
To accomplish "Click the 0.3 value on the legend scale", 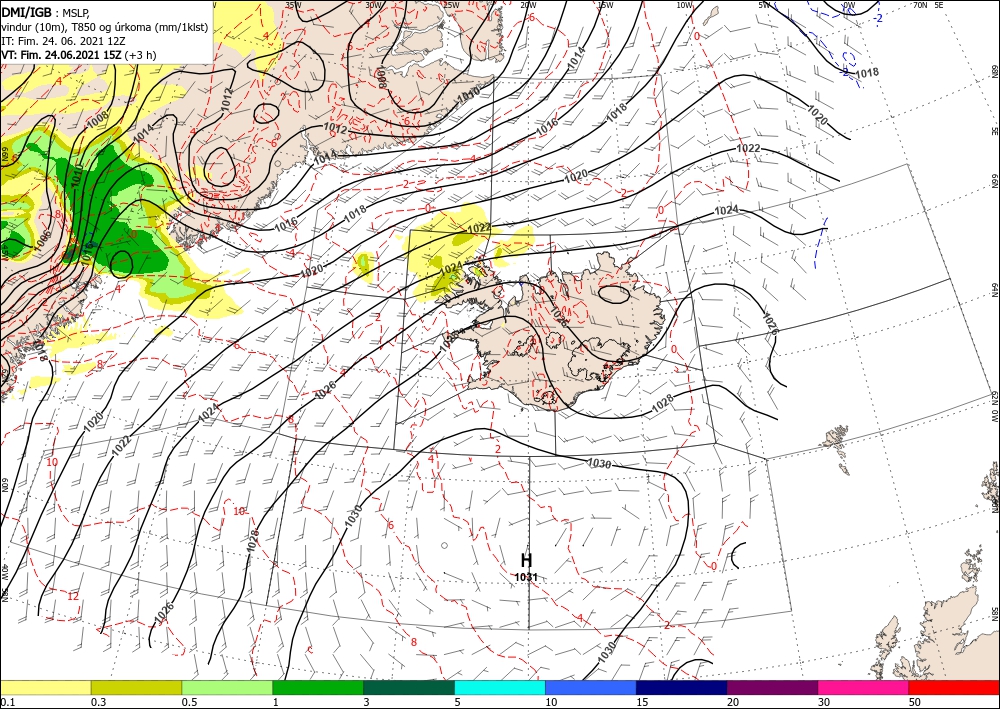I will (98, 702).
